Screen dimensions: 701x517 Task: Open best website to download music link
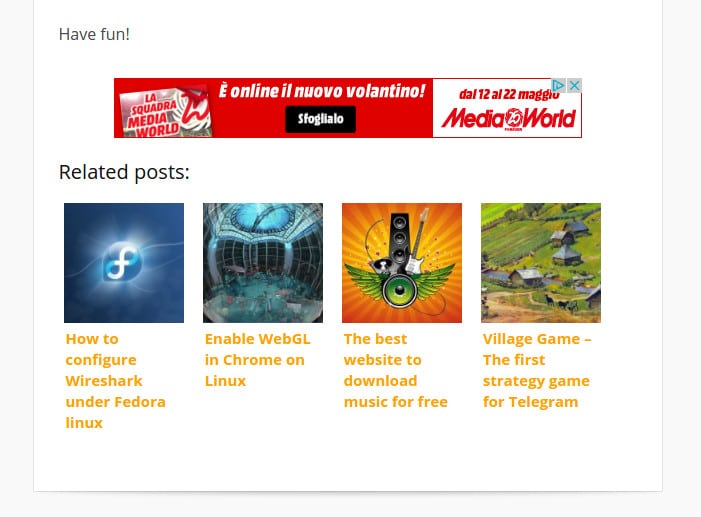(396, 370)
